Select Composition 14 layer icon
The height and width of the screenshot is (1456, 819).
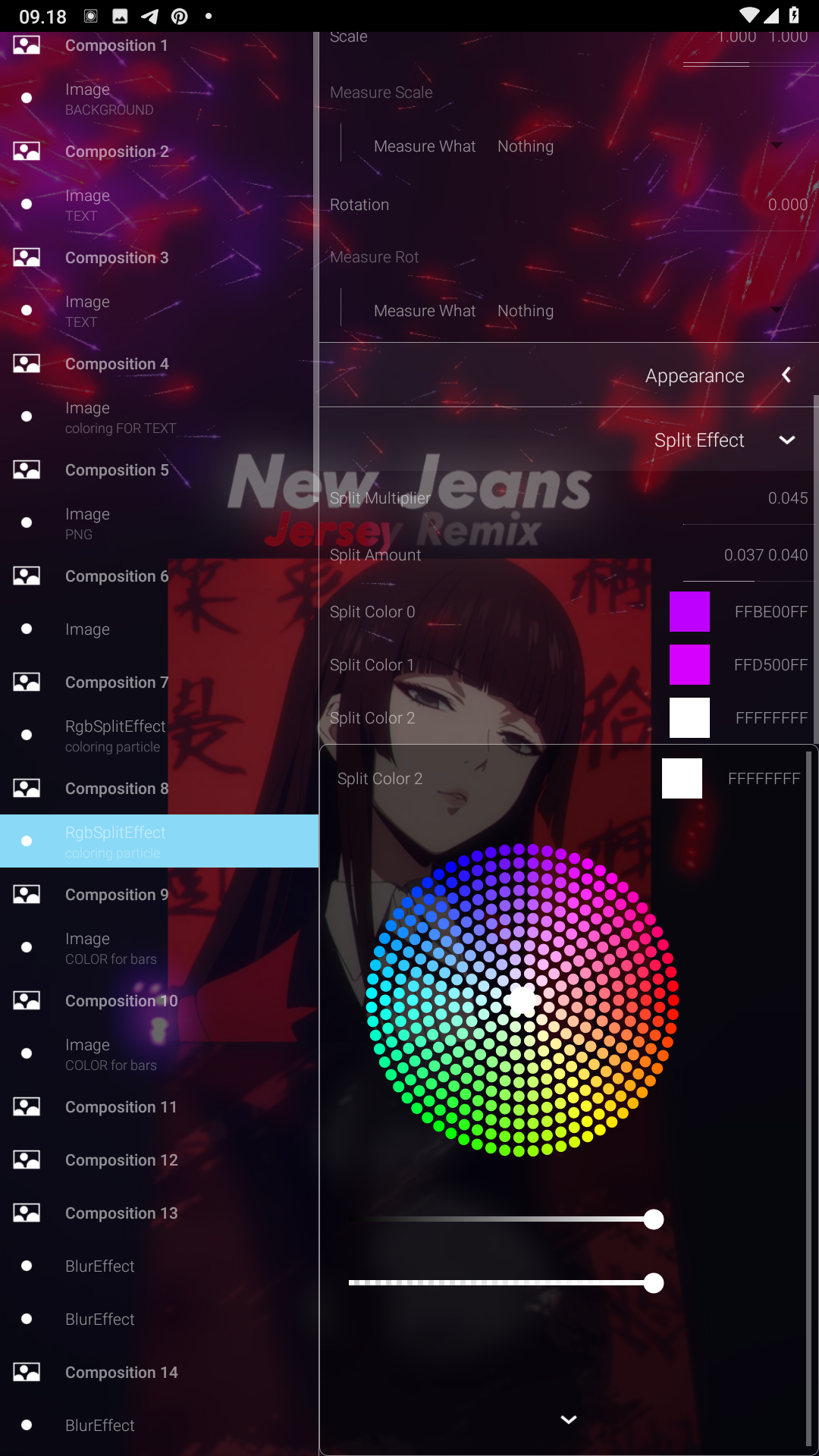pyautogui.click(x=27, y=1373)
